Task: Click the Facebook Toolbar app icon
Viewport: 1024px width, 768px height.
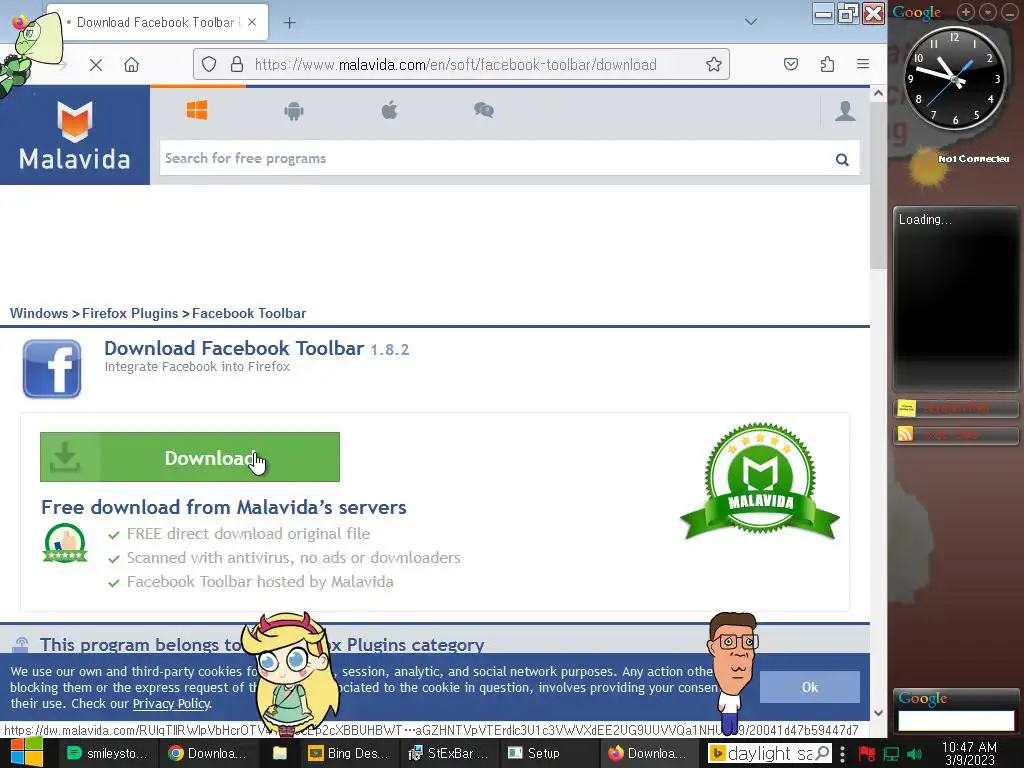Action: [x=52, y=369]
